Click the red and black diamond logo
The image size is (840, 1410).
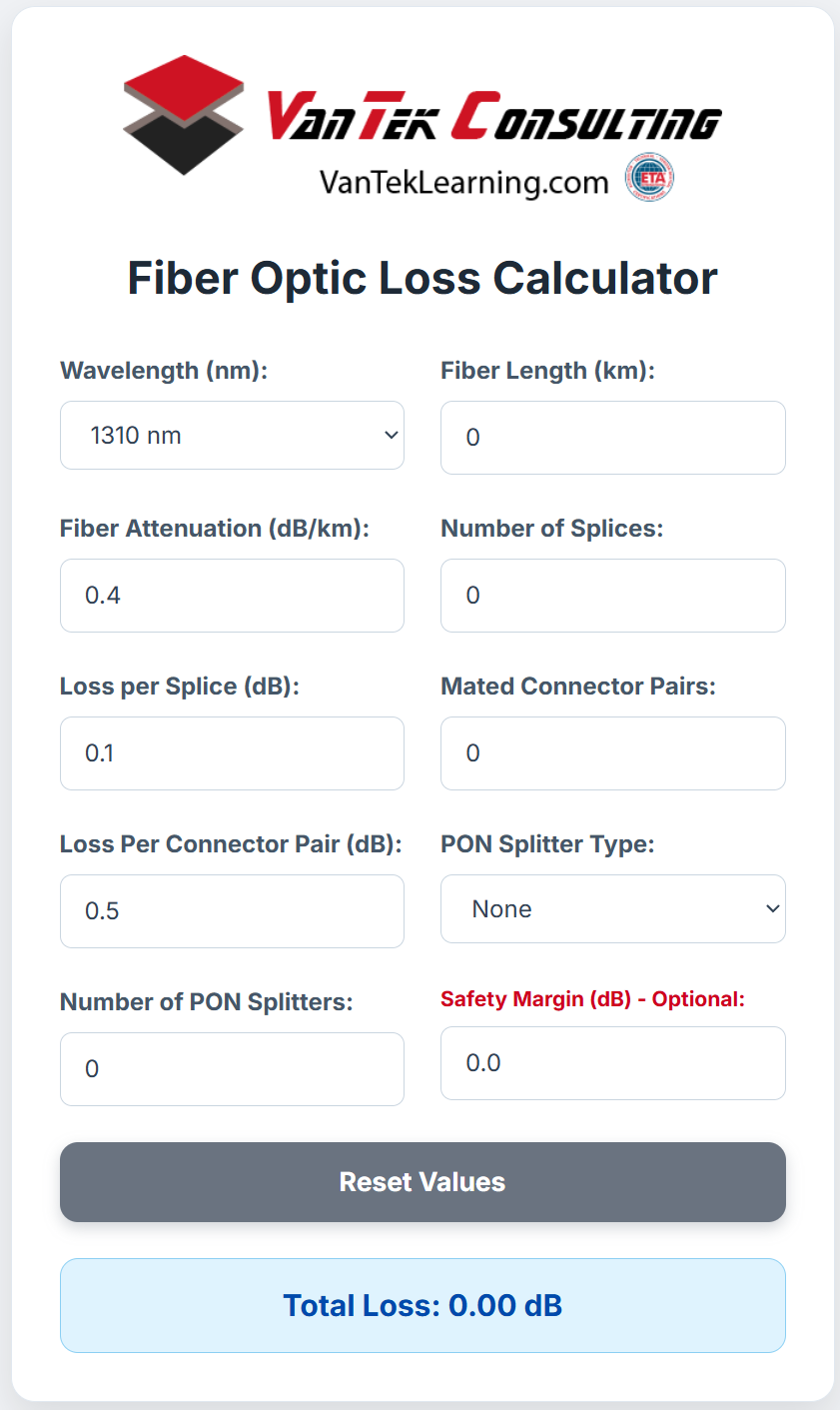(184, 114)
